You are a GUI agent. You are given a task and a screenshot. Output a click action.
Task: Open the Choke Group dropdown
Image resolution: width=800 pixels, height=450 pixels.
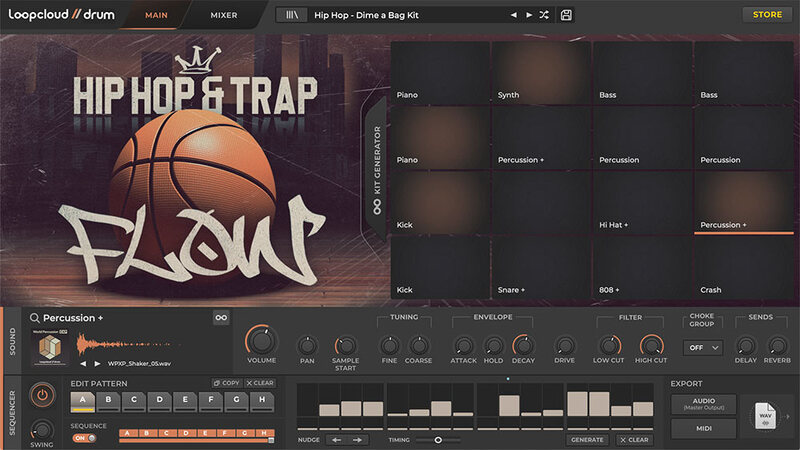click(702, 348)
